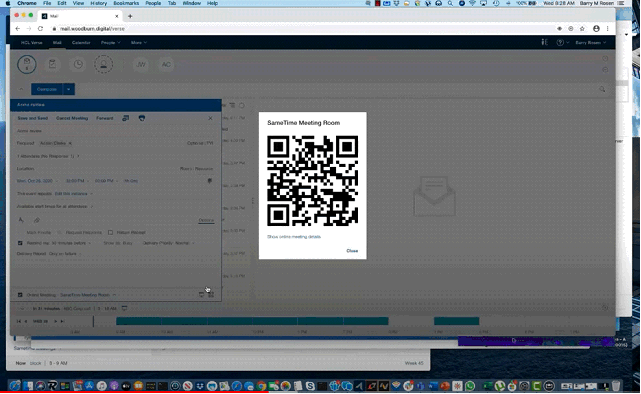This screenshot has height=394, width=641.
Task: Open the waiting-for clock icon
Action: point(78,65)
